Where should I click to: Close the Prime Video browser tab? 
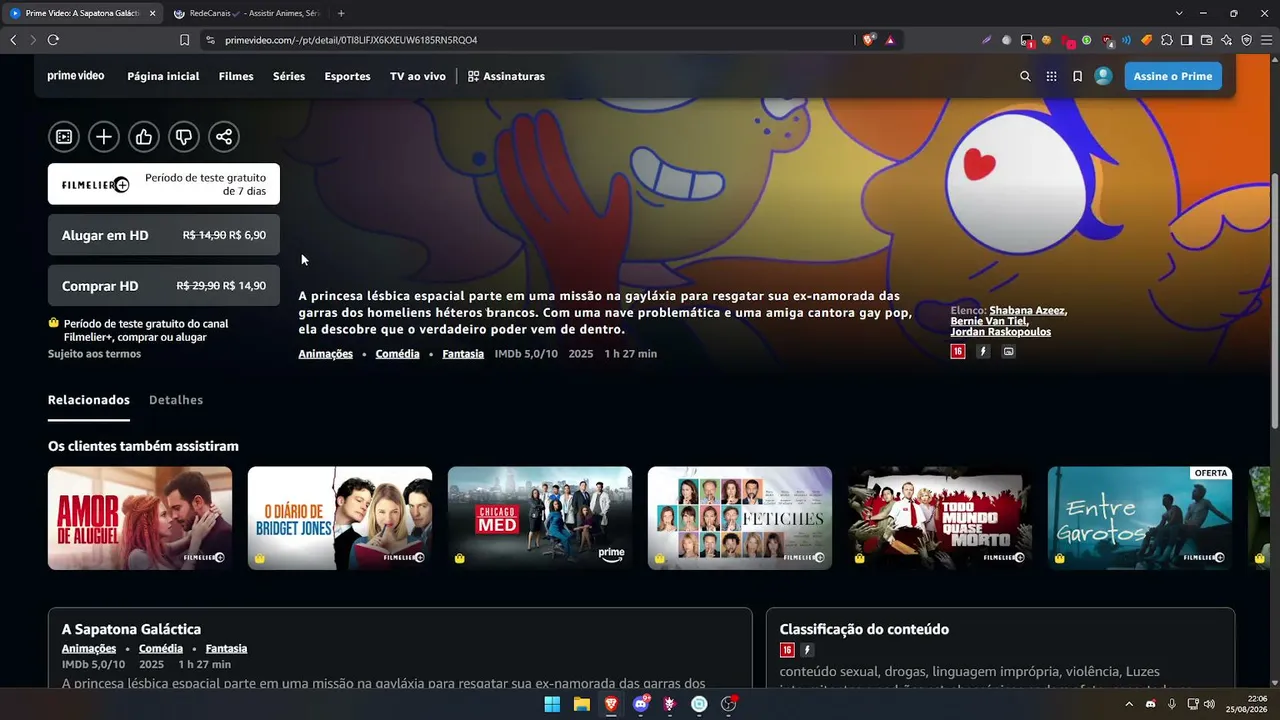click(x=152, y=13)
